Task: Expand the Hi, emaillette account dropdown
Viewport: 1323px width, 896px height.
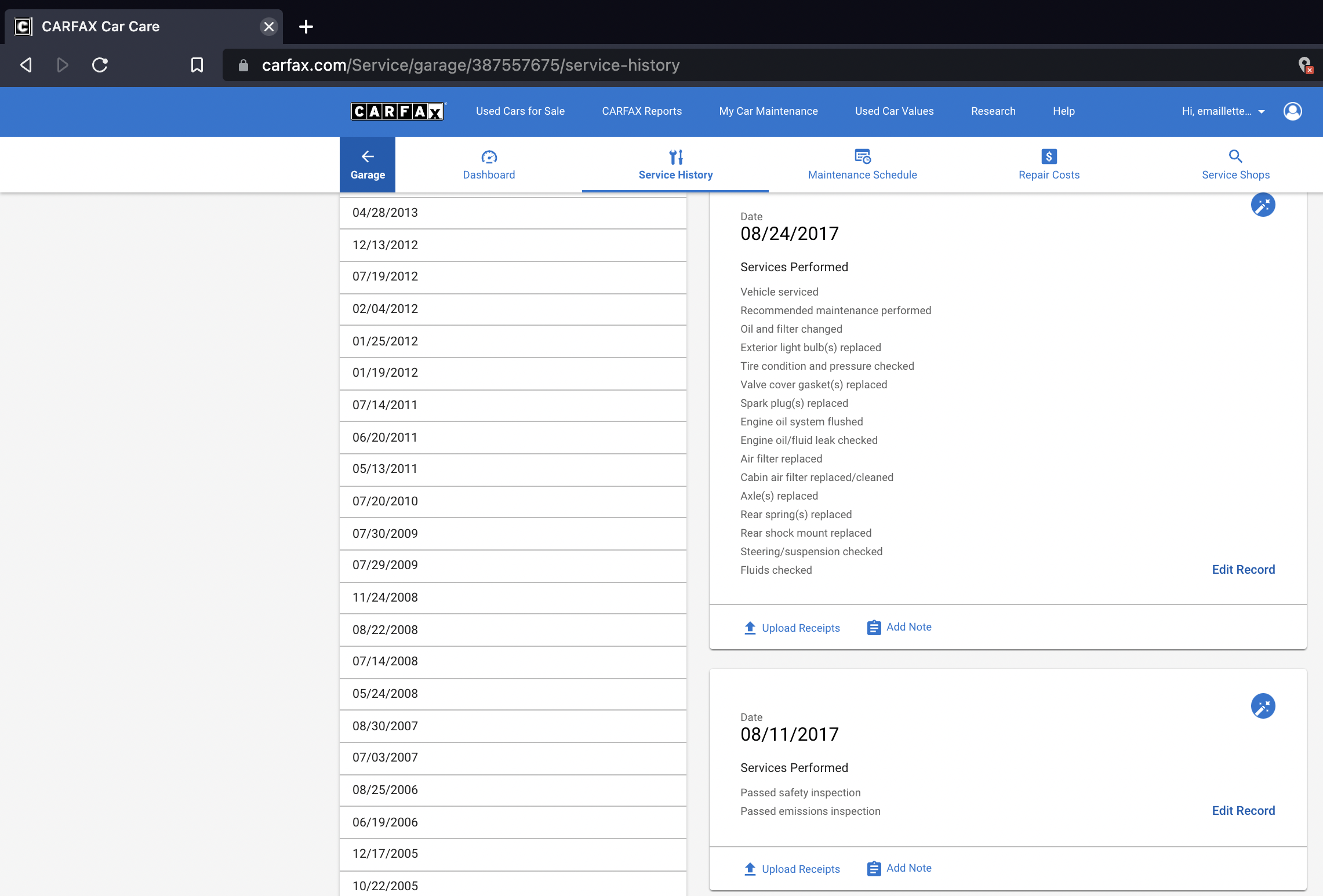Action: [1223, 111]
